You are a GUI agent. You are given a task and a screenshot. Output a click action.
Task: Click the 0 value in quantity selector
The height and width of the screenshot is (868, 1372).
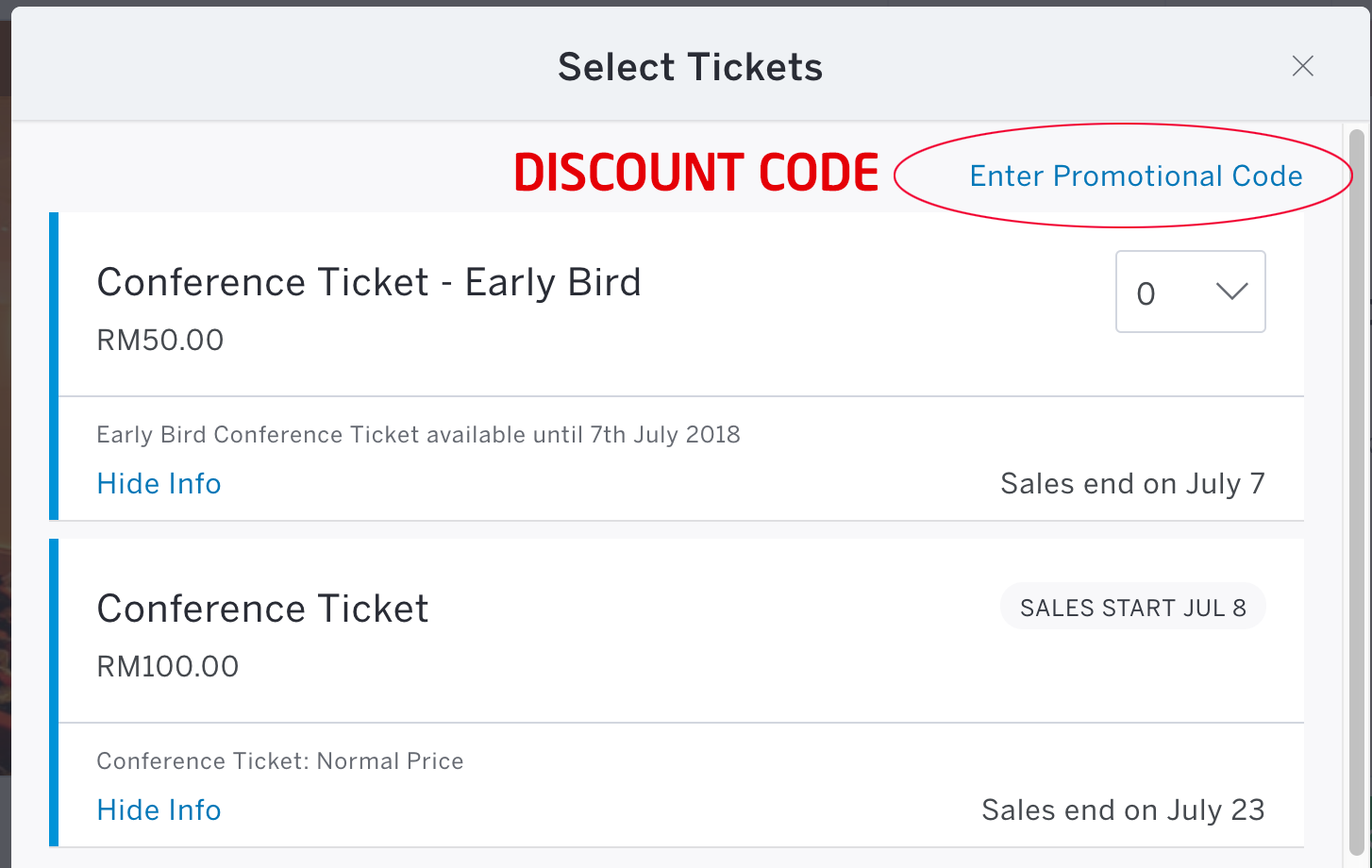coord(1146,293)
